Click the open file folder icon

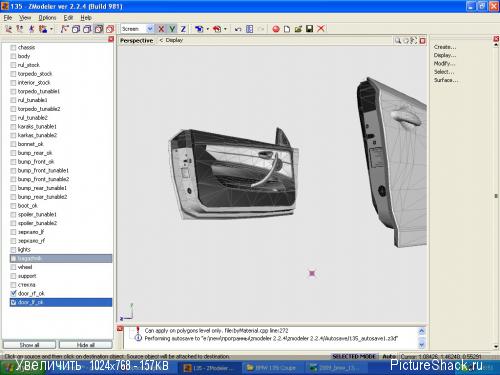coord(298,29)
